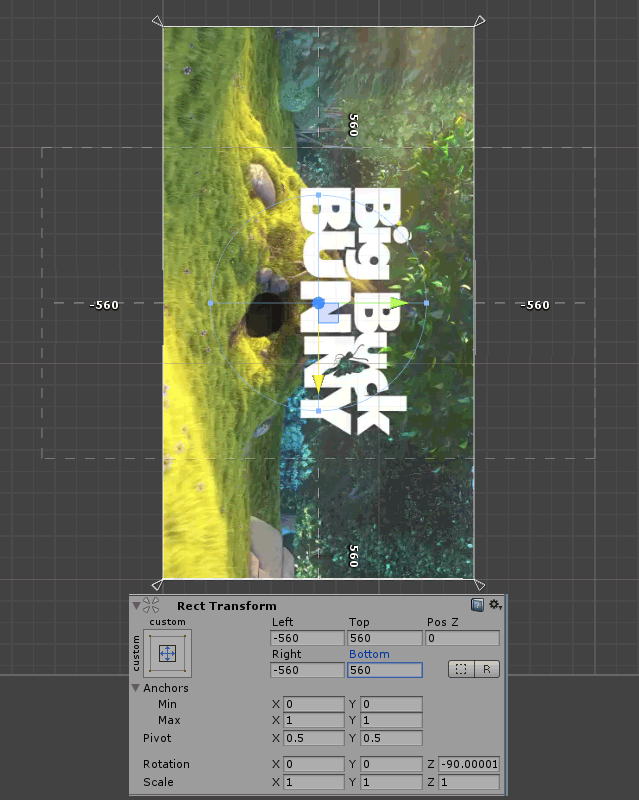The image size is (639, 800).
Task: Click the Bottom value field
Action: click(x=385, y=670)
